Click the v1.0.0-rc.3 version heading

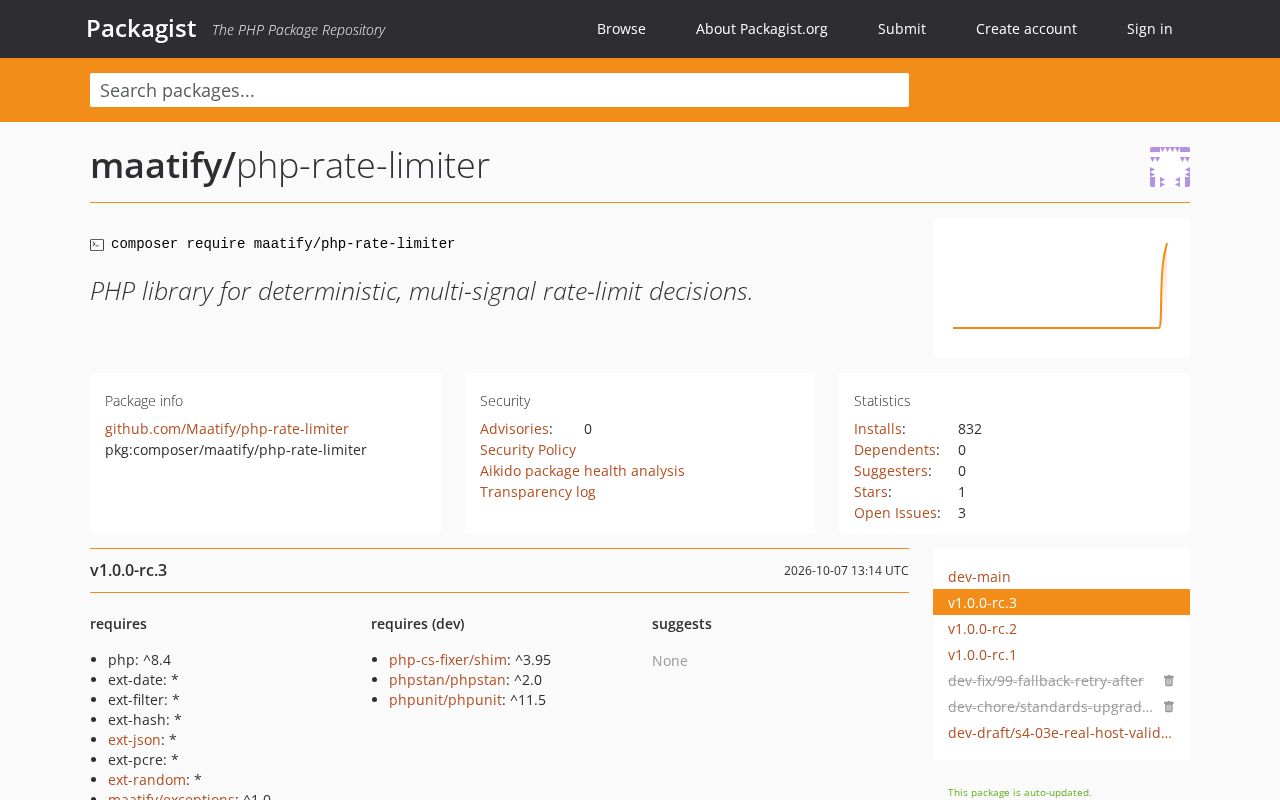click(x=128, y=570)
